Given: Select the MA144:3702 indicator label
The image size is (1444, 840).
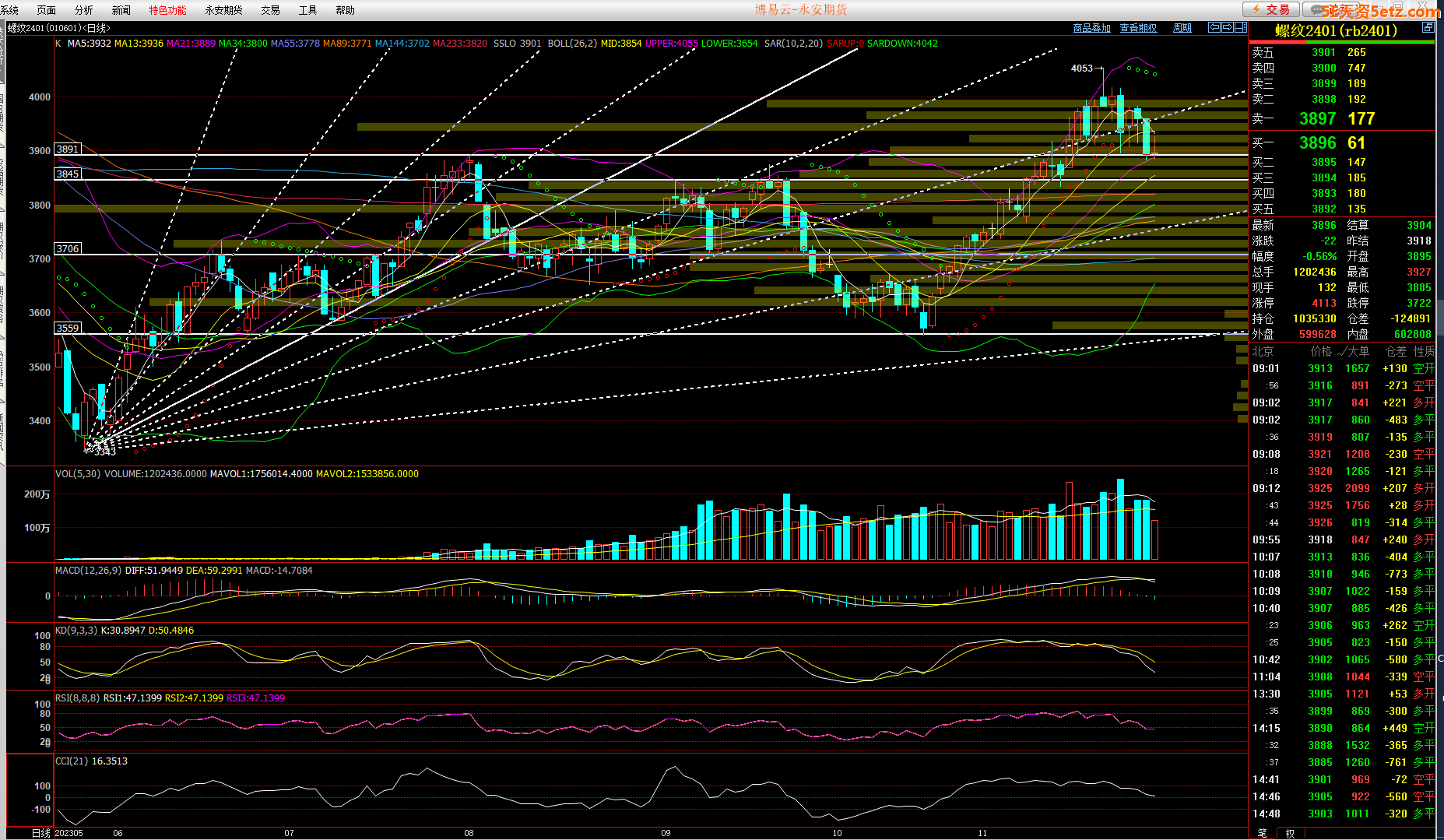Looking at the screenshot, I should click(x=402, y=44).
